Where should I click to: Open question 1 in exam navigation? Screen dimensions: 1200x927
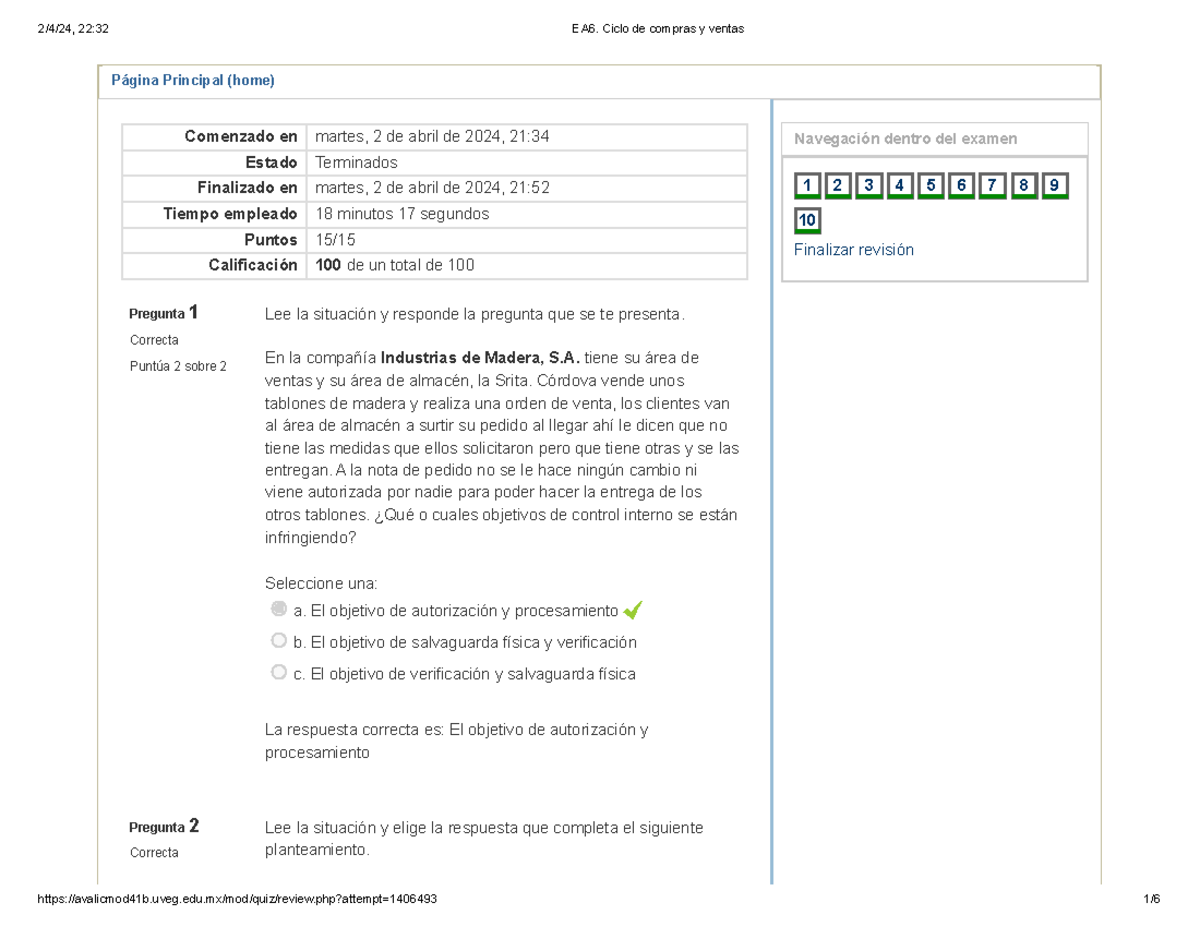coord(807,186)
